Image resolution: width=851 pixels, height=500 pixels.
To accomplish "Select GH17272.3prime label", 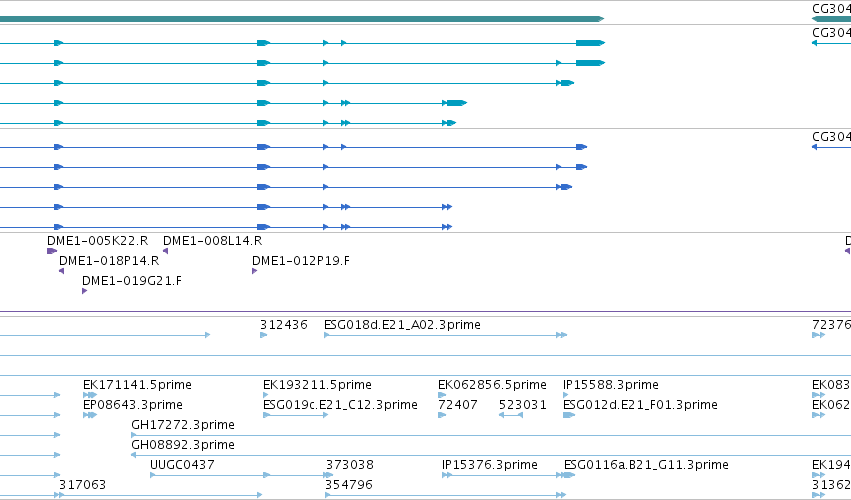I will pos(183,425).
